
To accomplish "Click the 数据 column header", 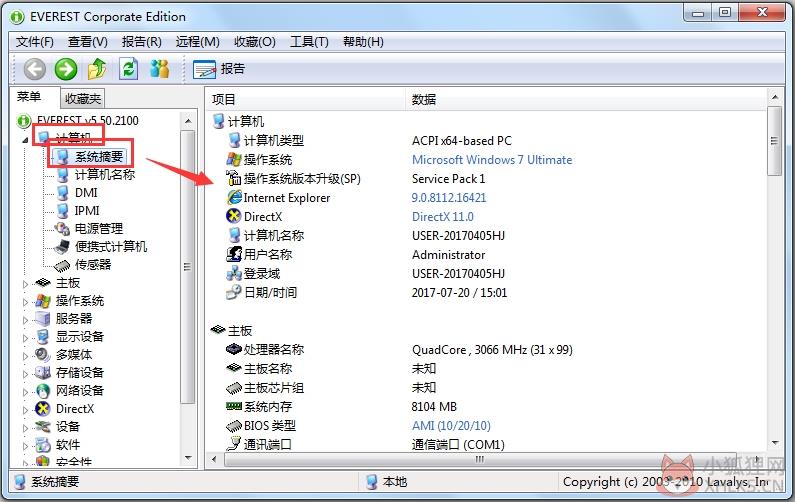I will (x=586, y=99).
